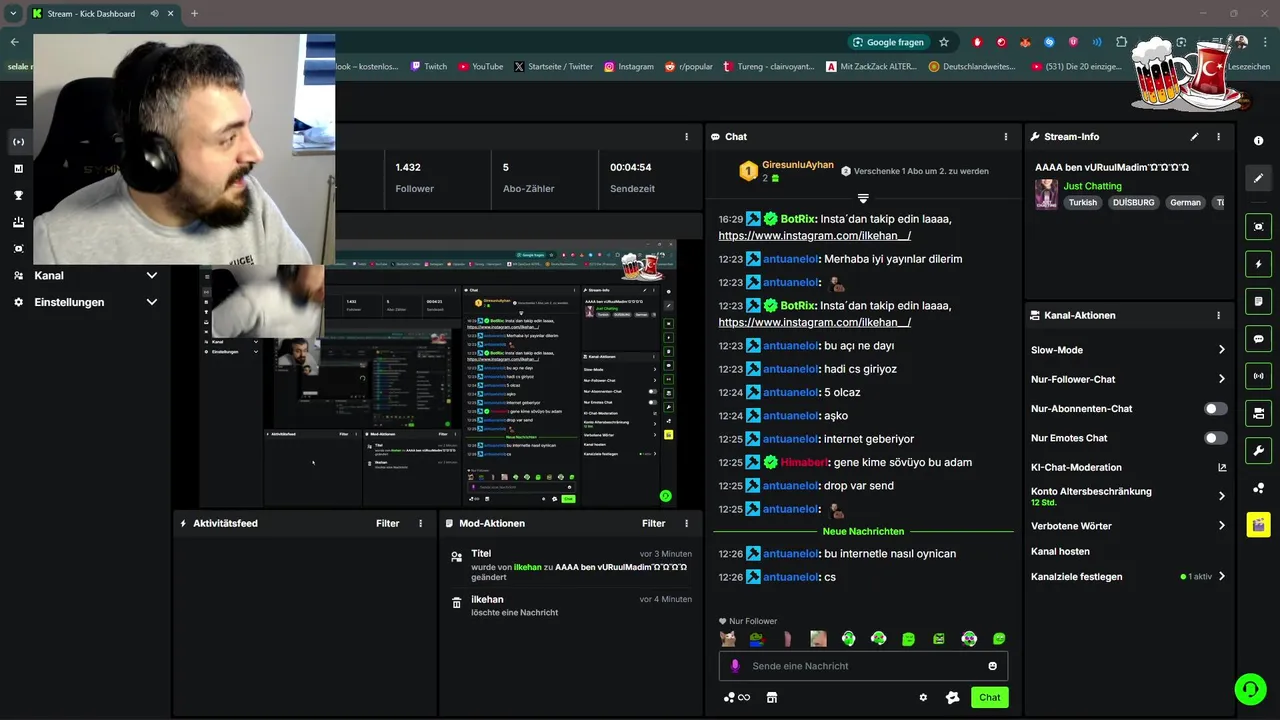
Task: Click the stream preview thumbnail
Action: pos(438,374)
